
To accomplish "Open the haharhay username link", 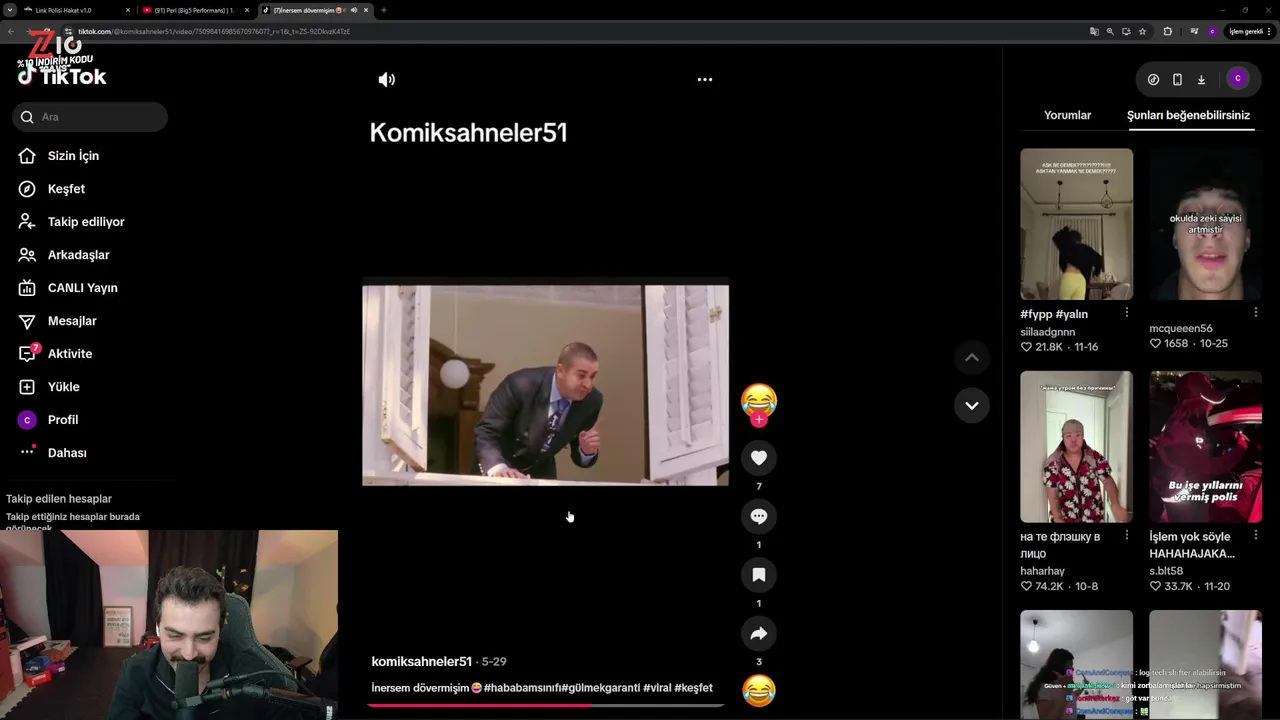I will (x=1042, y=571).
